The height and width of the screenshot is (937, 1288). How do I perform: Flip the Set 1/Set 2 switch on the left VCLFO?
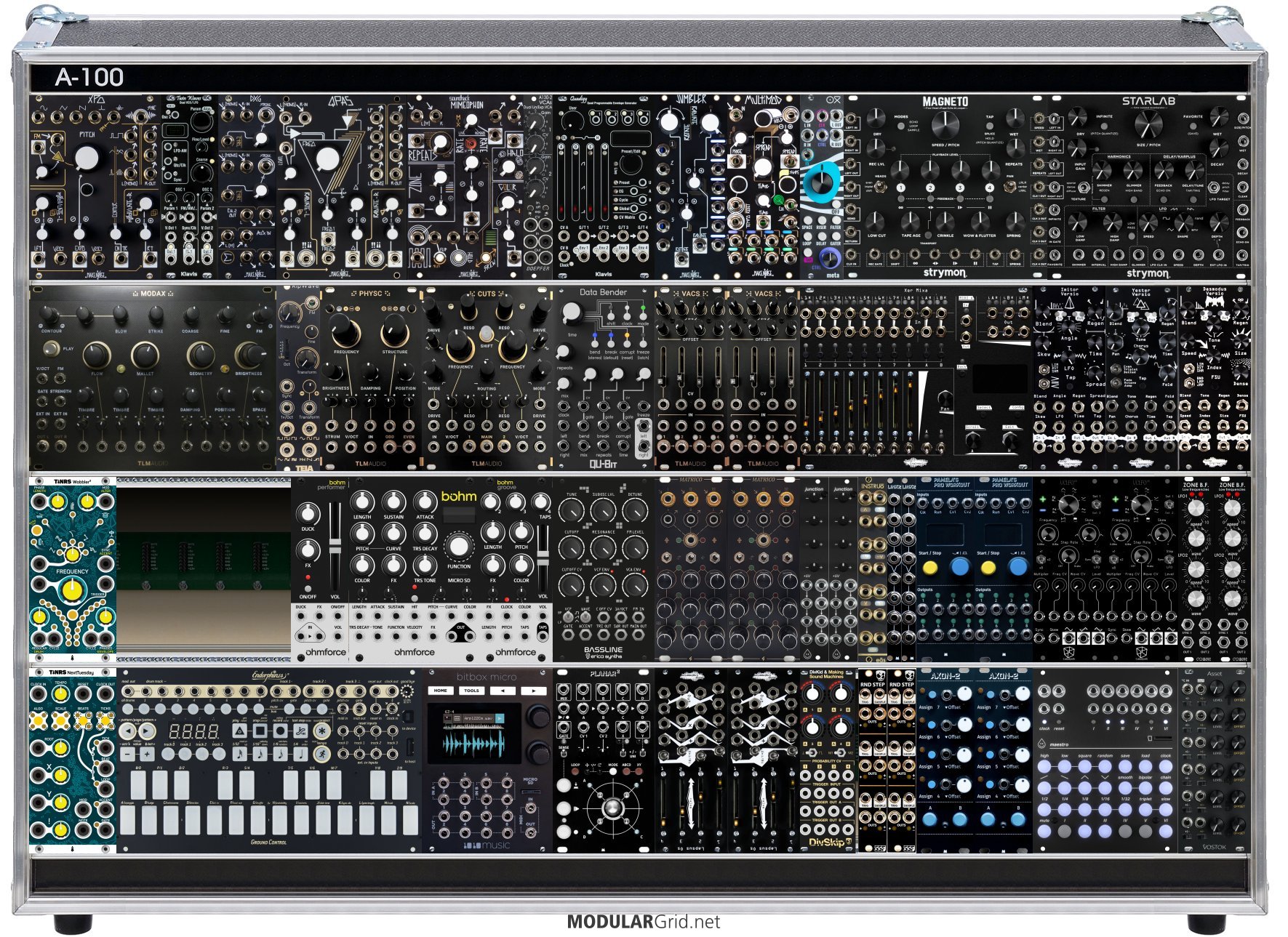(1096, 504)
